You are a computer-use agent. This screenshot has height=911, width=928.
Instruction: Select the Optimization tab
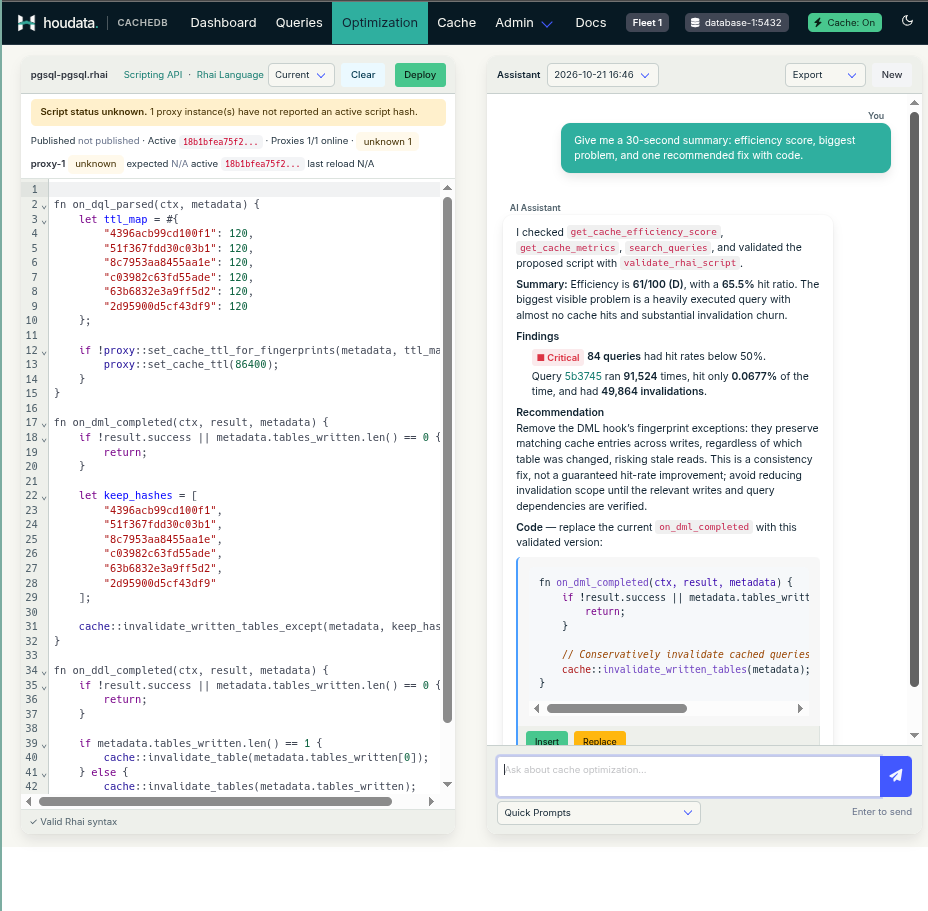click(x=379, y=22)
